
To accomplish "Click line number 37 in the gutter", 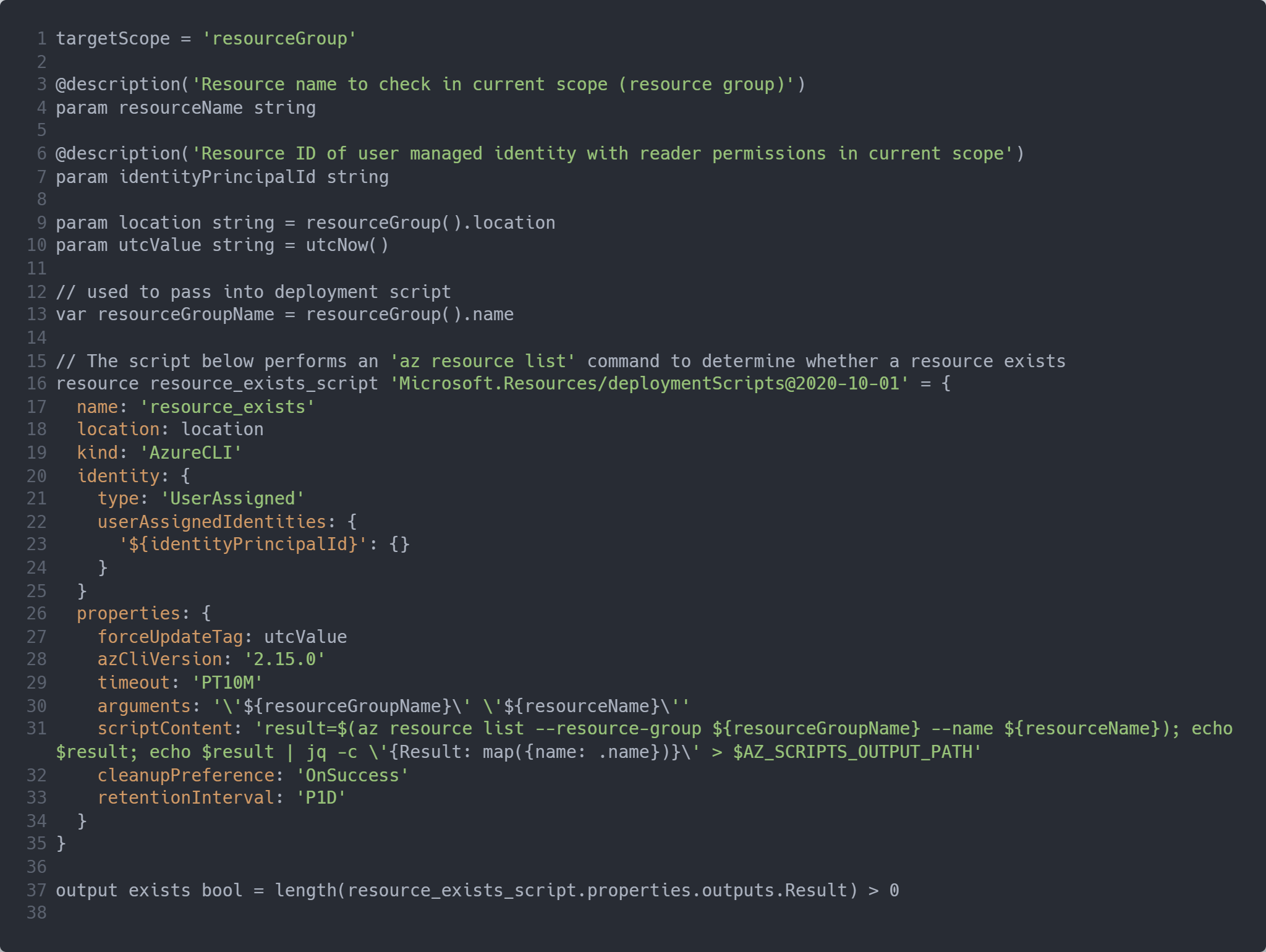I will (36, 891).
